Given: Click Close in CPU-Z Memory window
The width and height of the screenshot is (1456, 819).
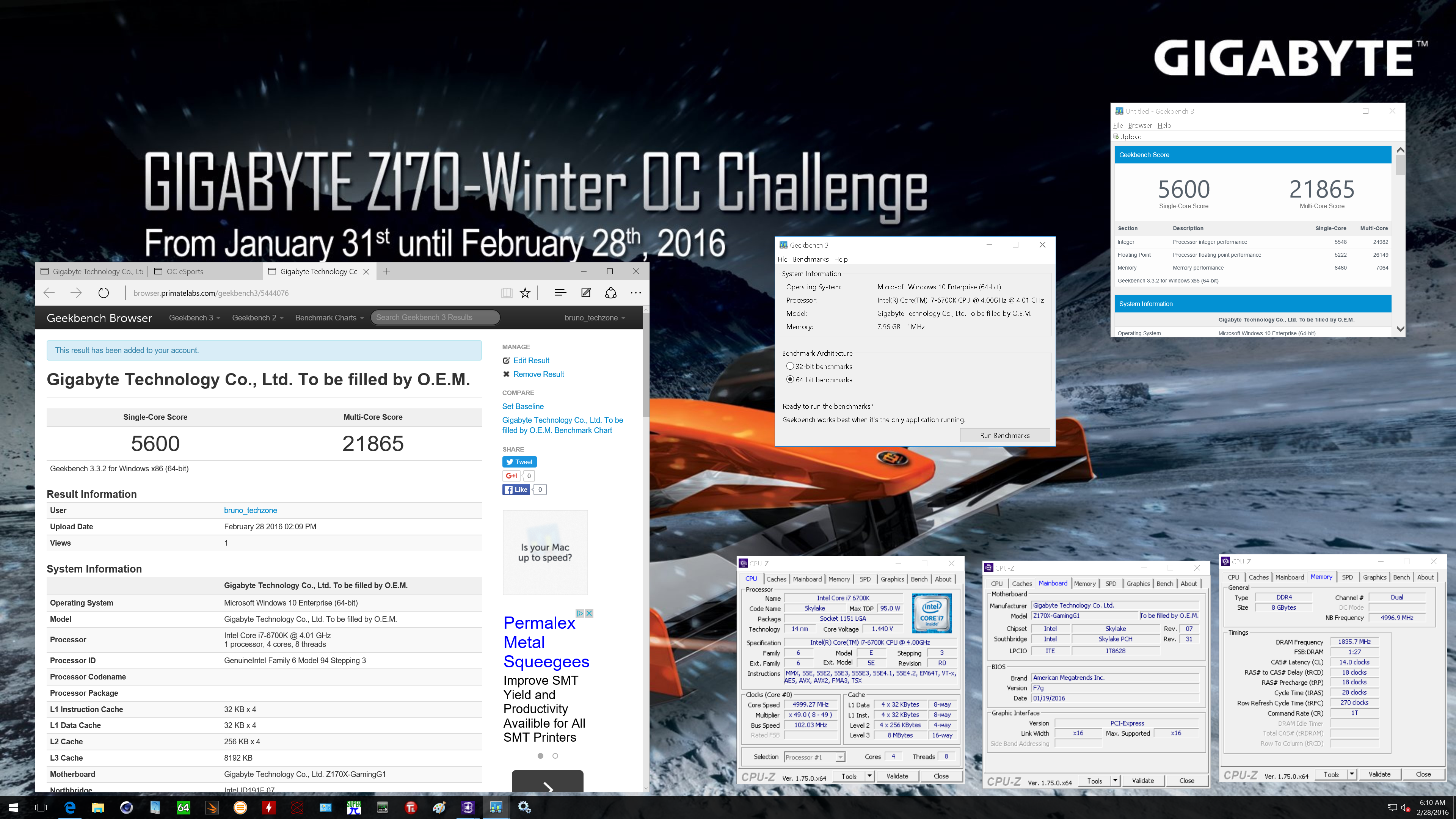Looking at the screenshot, I should [1423, 774].
